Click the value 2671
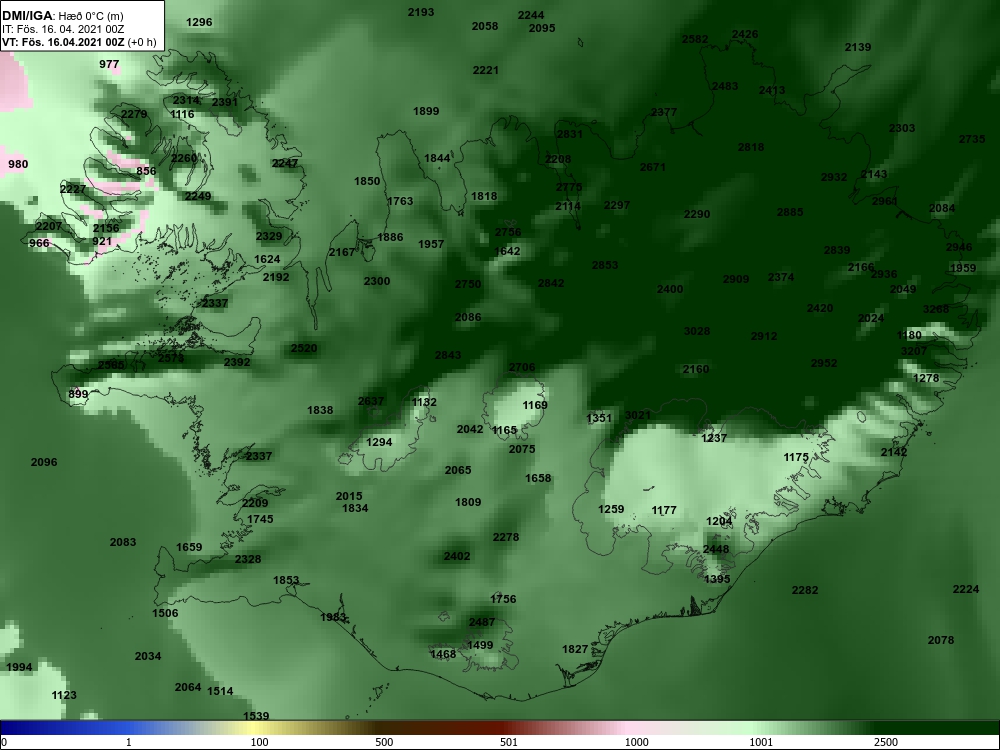Viewport: 1000px width, 750px height. (x=652, y=167)
